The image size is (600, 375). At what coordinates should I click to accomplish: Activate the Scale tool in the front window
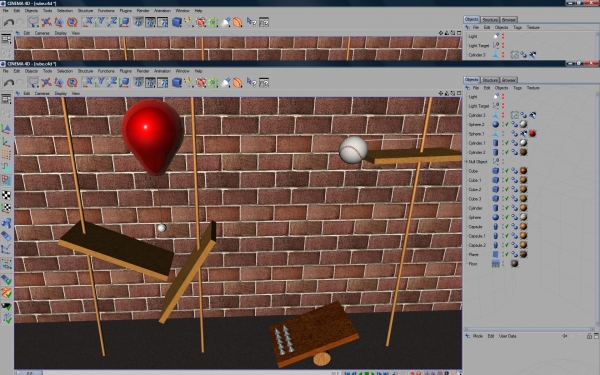click(59, 82)
